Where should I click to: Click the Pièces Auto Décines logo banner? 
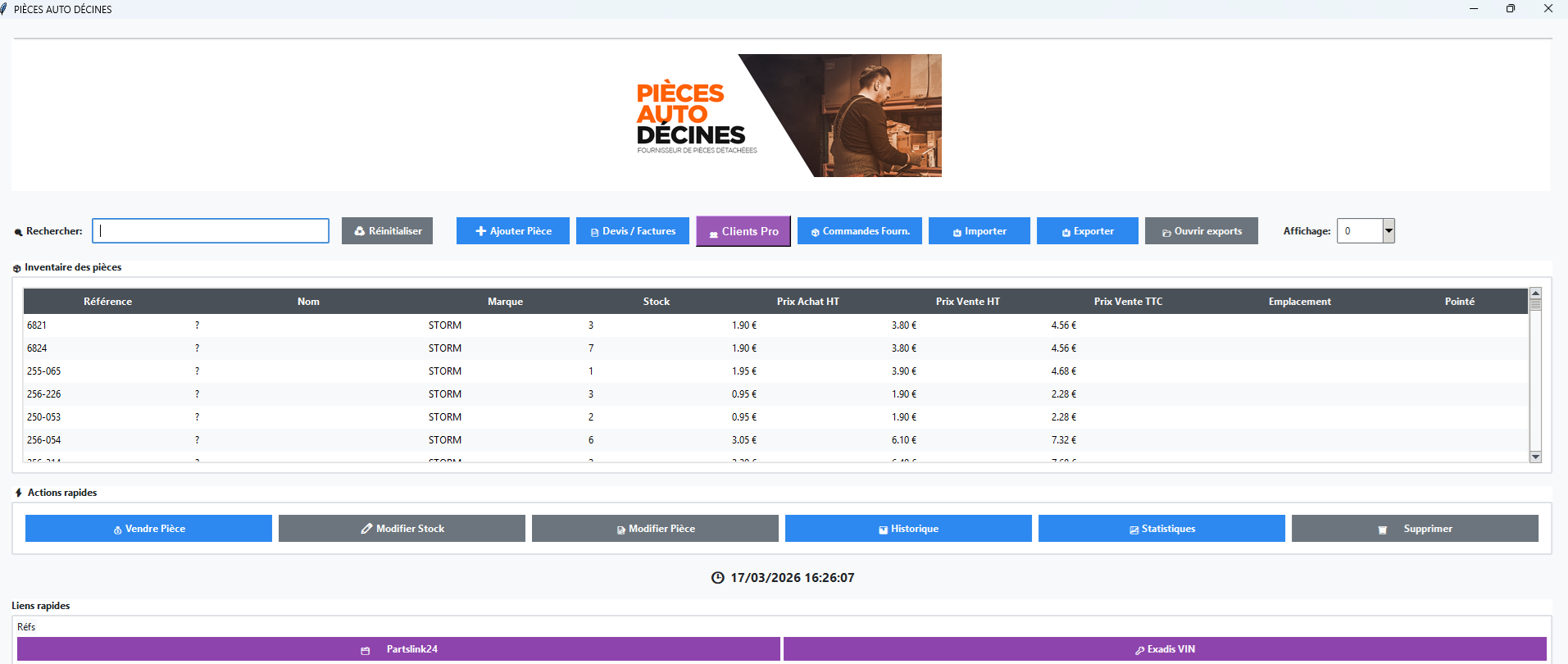click(x=789, y=116)
